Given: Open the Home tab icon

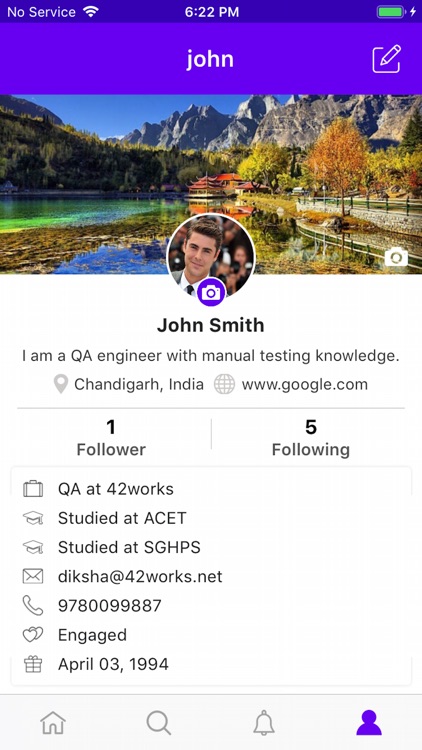Looking at the screenshot, I should coord(53,722).
